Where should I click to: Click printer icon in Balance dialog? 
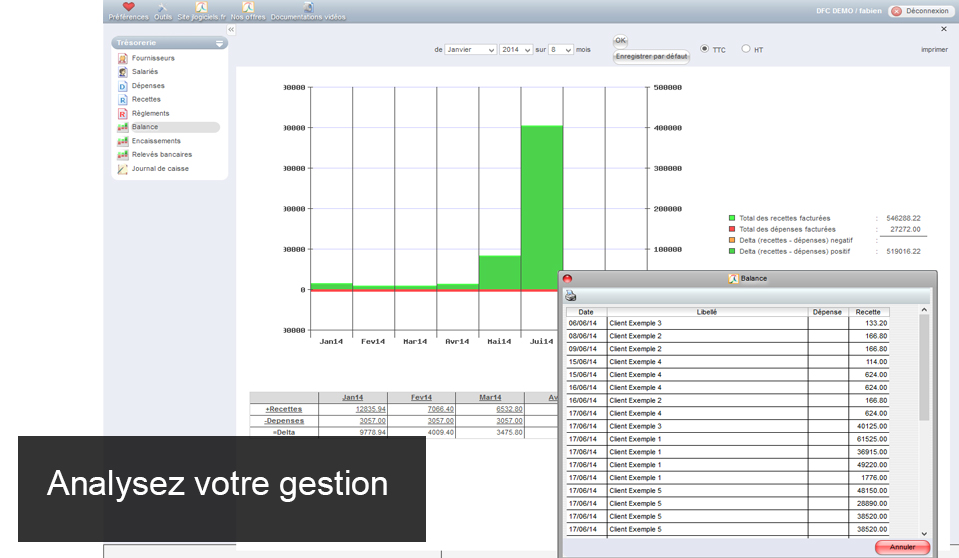[571, 296]
